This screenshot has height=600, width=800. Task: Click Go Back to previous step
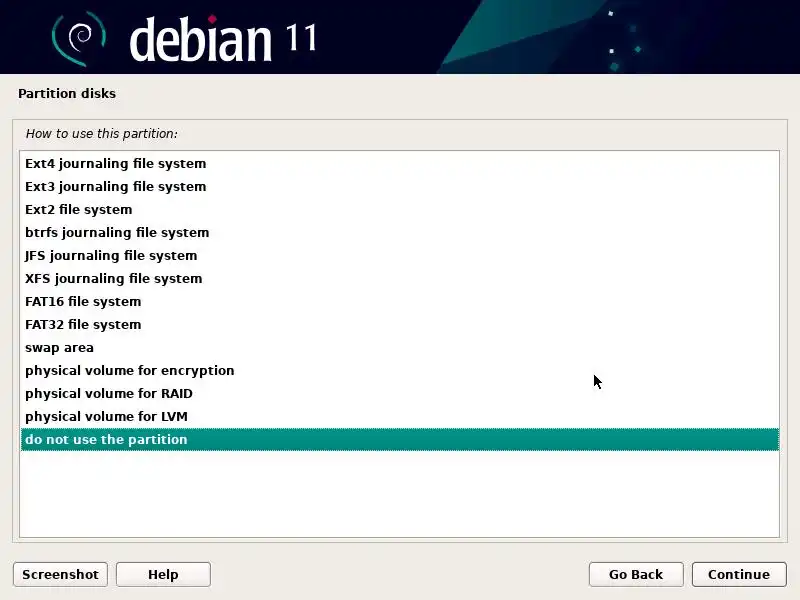click(636, 574)
